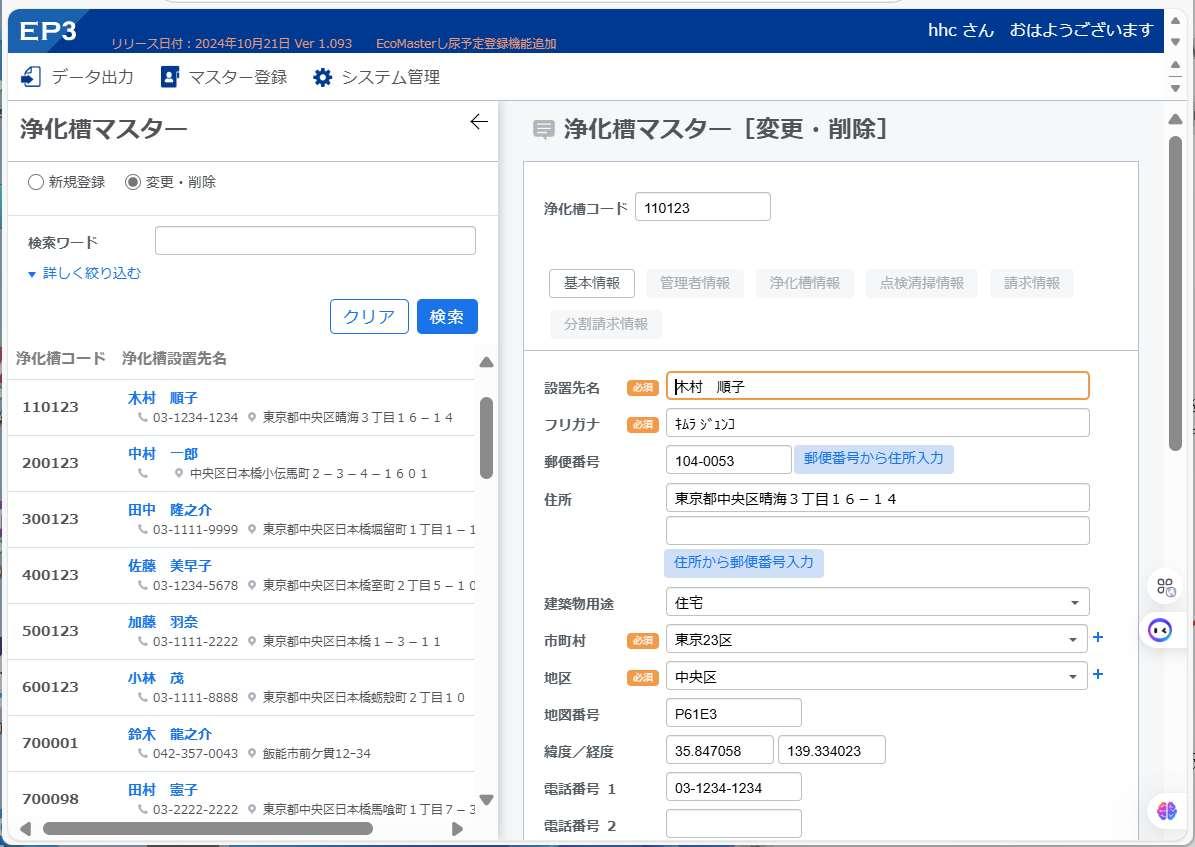Expand 詳しく絞り込む filter options

84,273
